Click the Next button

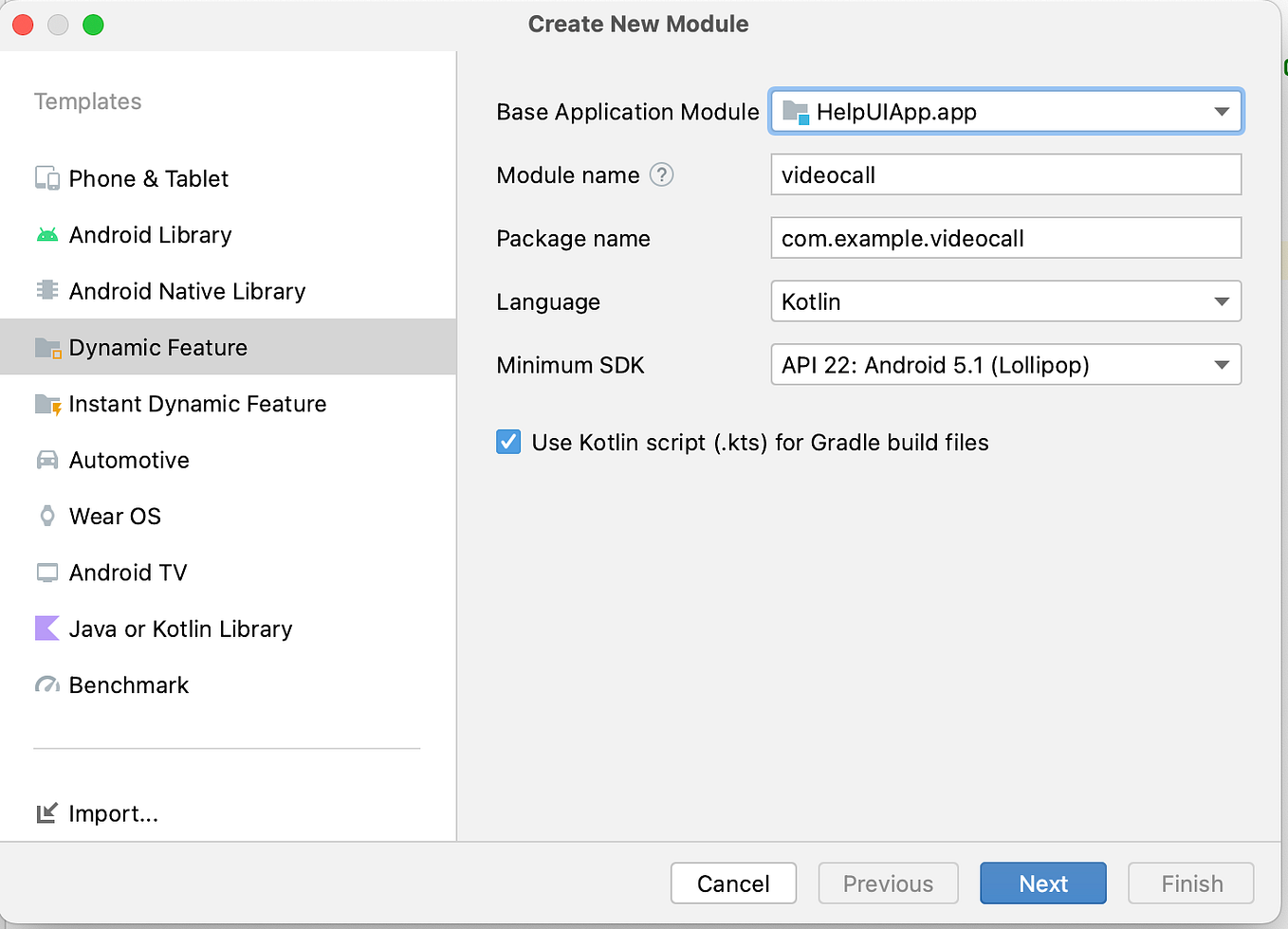click(x=1042, y=883)
